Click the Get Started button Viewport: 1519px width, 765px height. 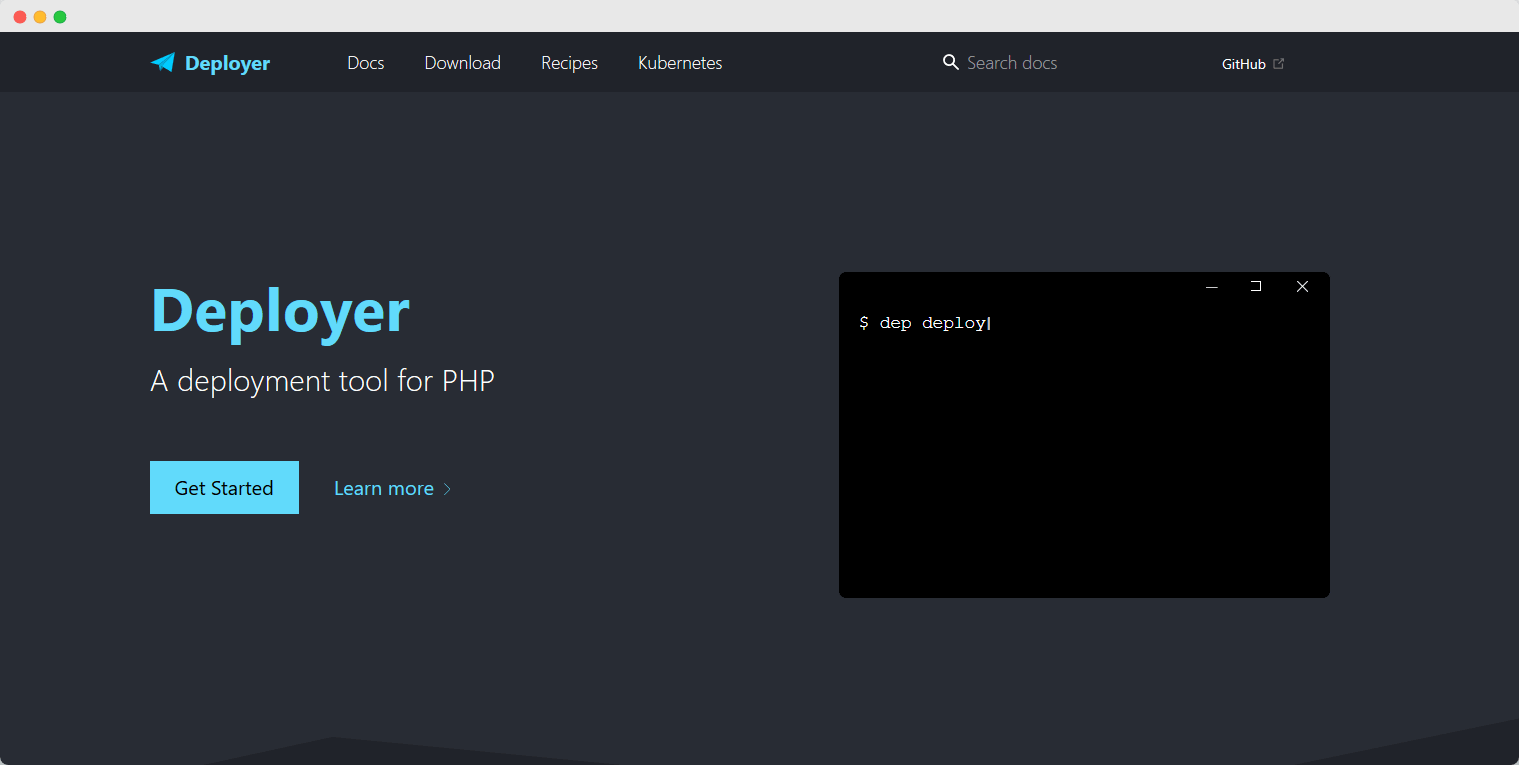(224, 488)
